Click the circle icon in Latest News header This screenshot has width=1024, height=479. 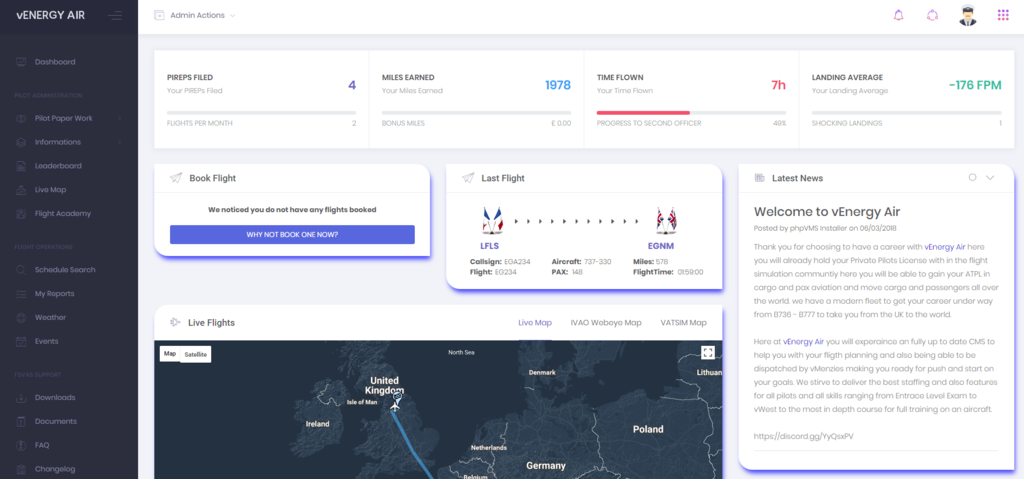pos(972,177)
